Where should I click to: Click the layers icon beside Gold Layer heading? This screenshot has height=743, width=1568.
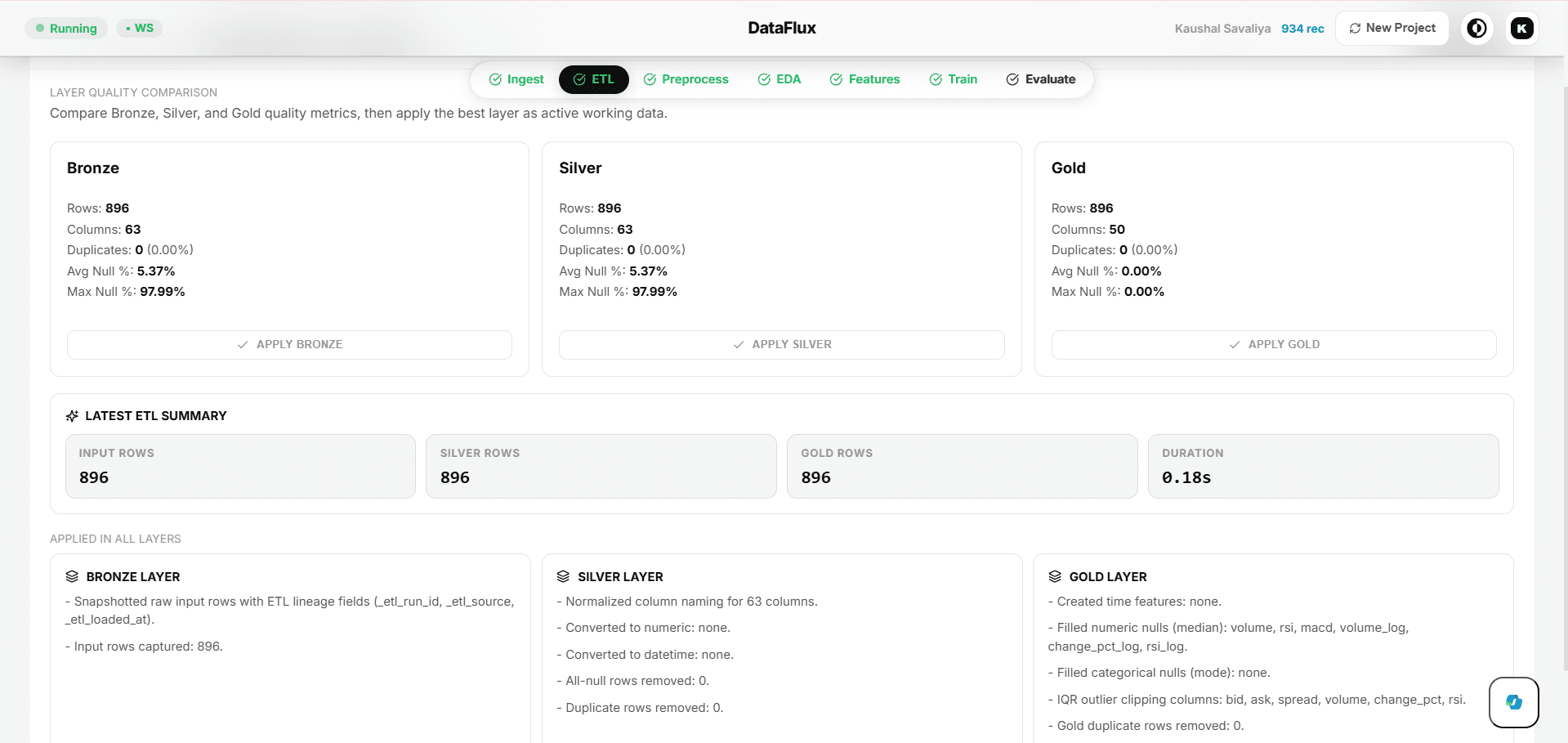click(1055, 576)
